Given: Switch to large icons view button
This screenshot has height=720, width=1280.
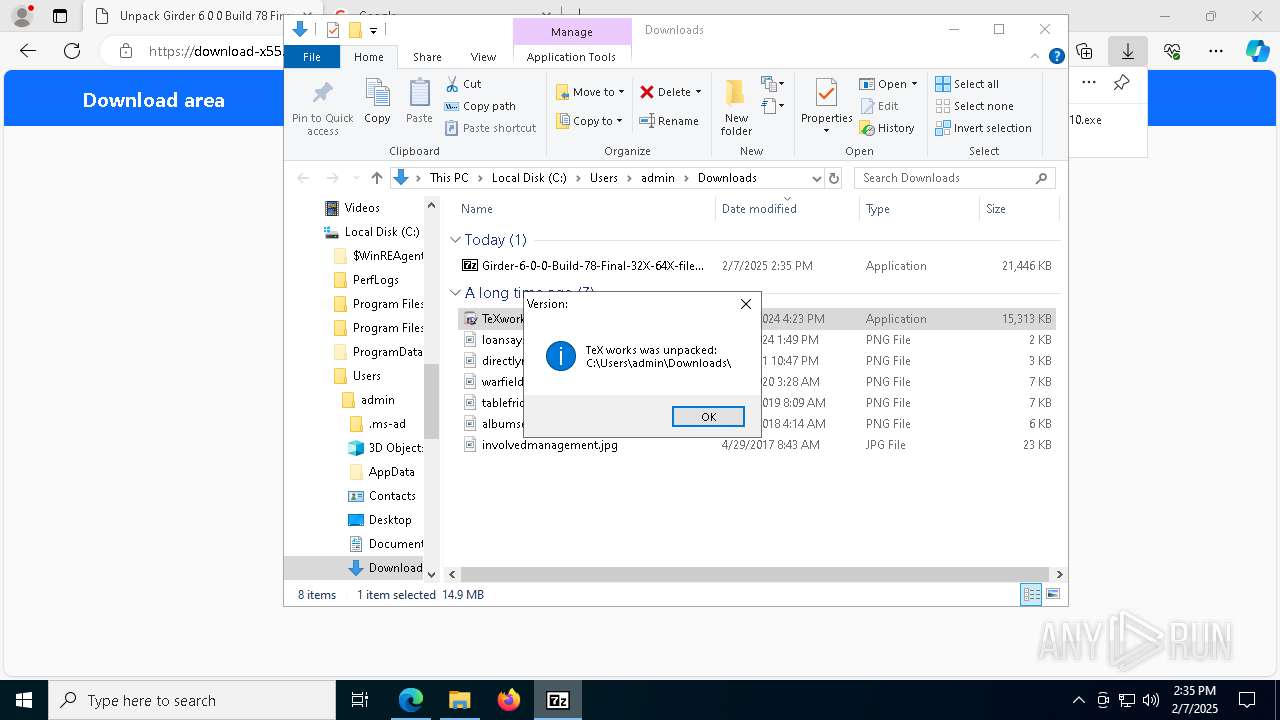Looking at the screenshot, I should [x=1052, y=595].
